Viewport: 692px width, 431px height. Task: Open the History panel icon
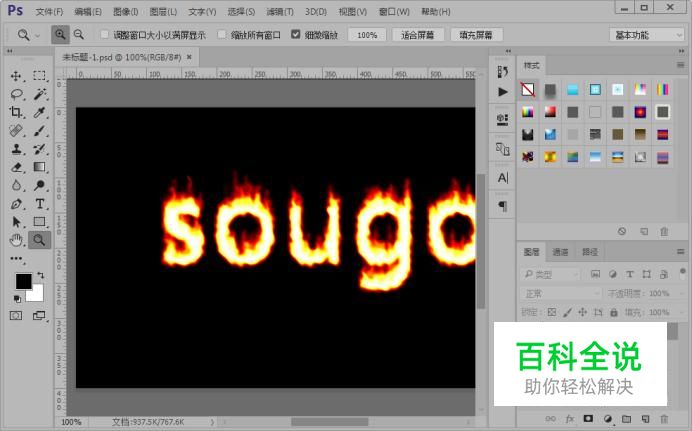[503, 71]
